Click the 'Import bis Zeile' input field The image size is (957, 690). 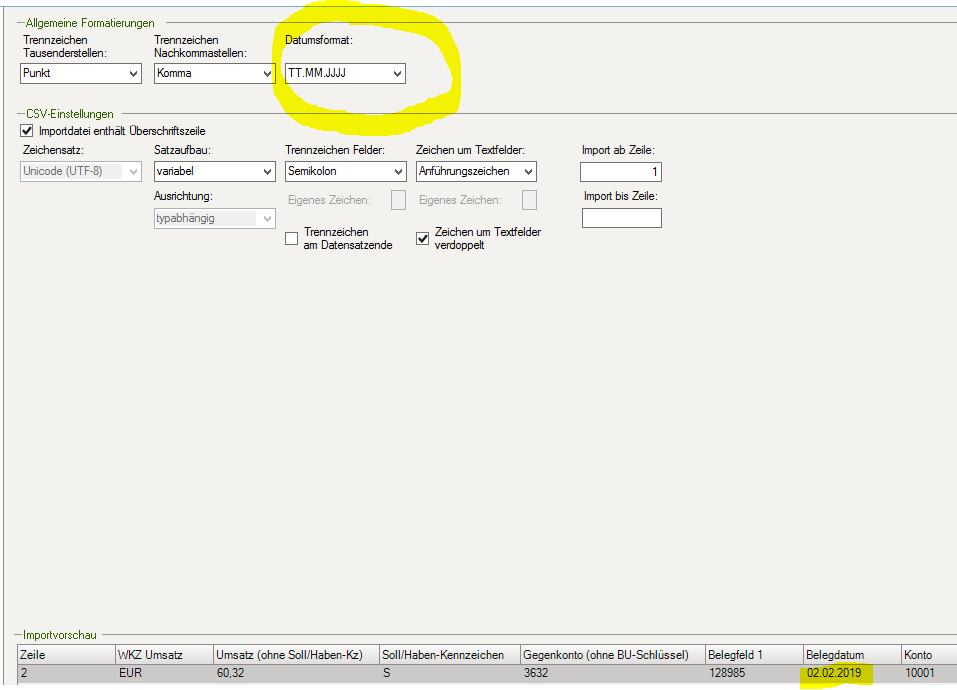[x=621, y=218]
